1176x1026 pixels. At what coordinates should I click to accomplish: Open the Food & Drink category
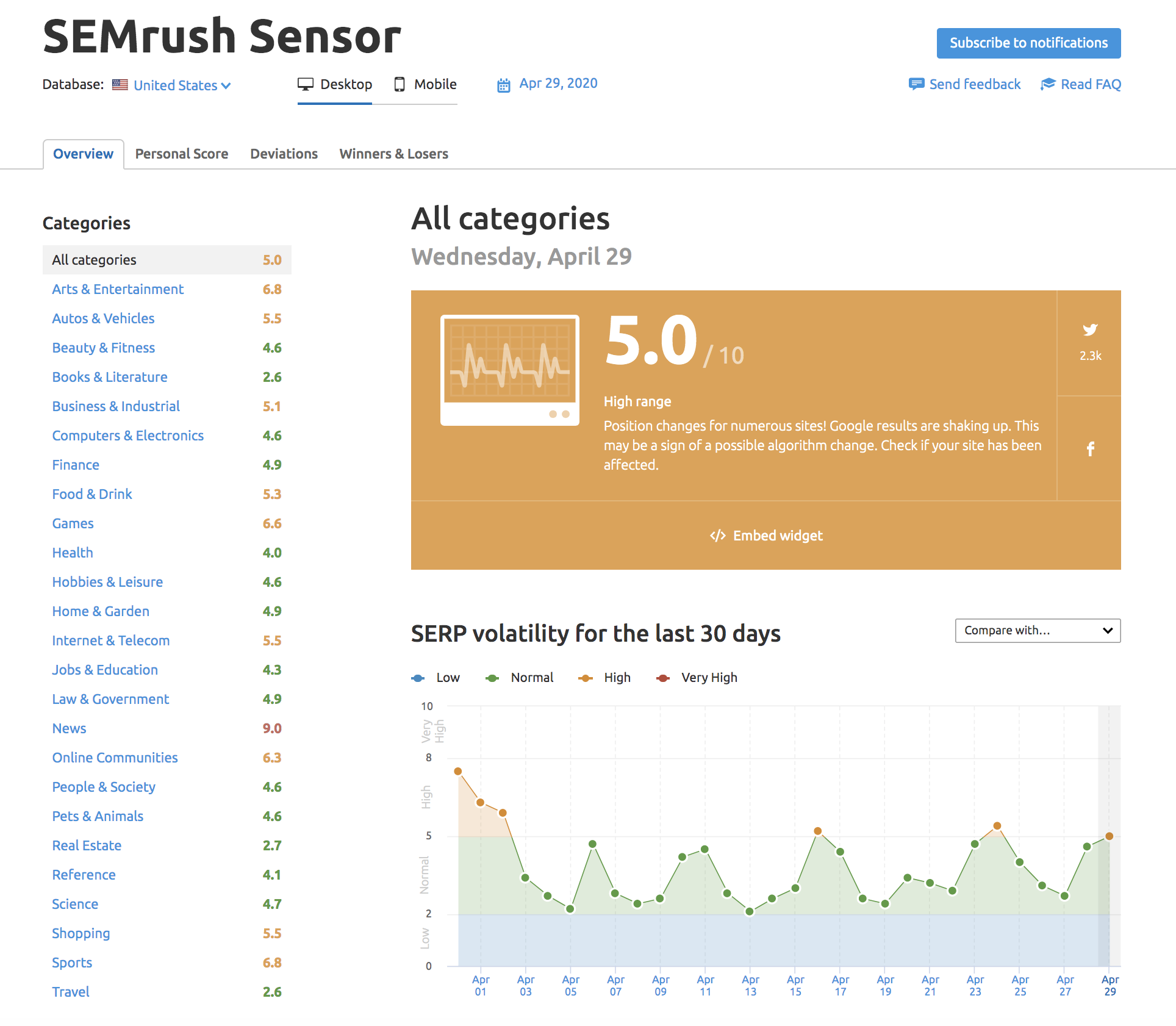coord(92,494)
